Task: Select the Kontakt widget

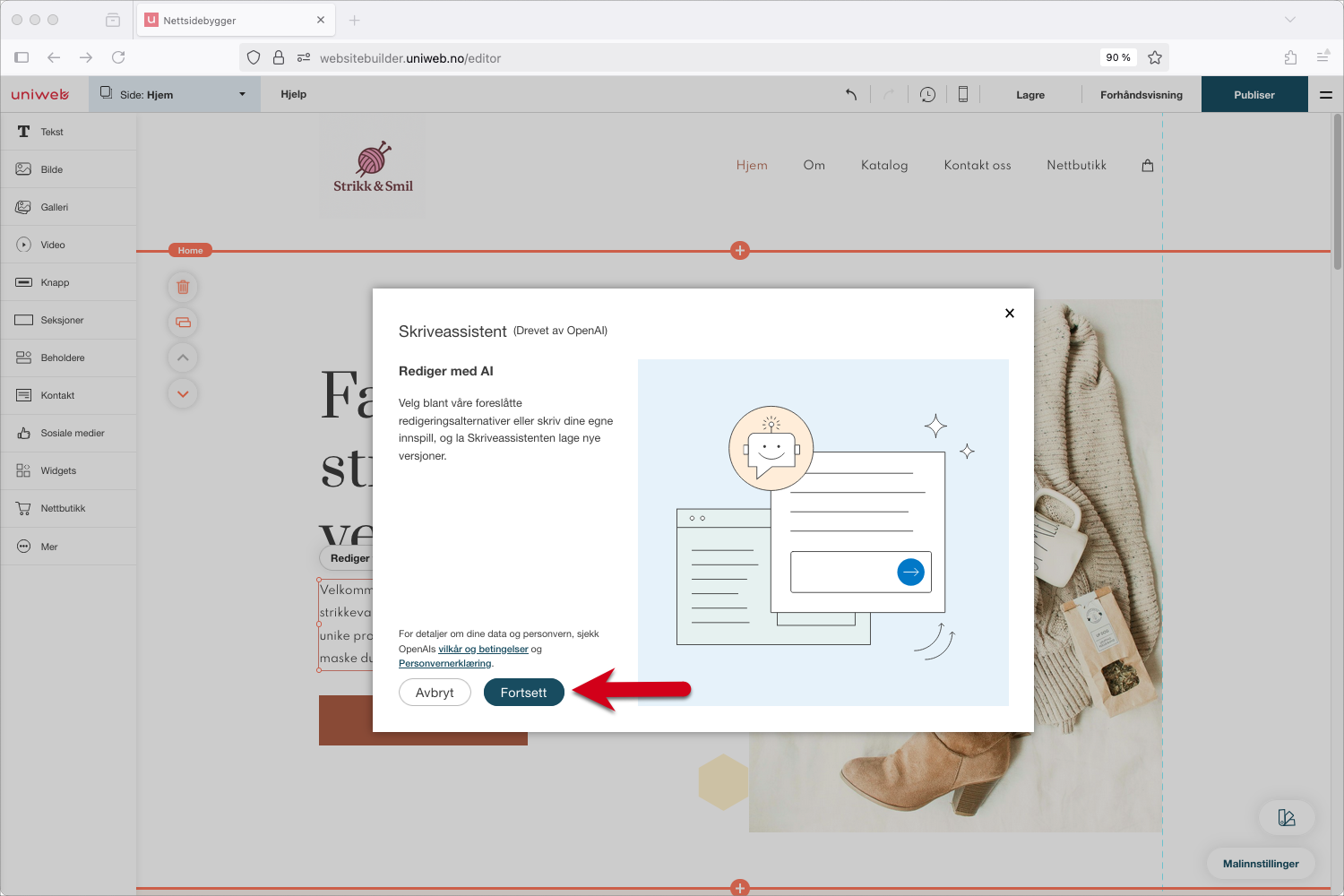Action: click(68, 395)
